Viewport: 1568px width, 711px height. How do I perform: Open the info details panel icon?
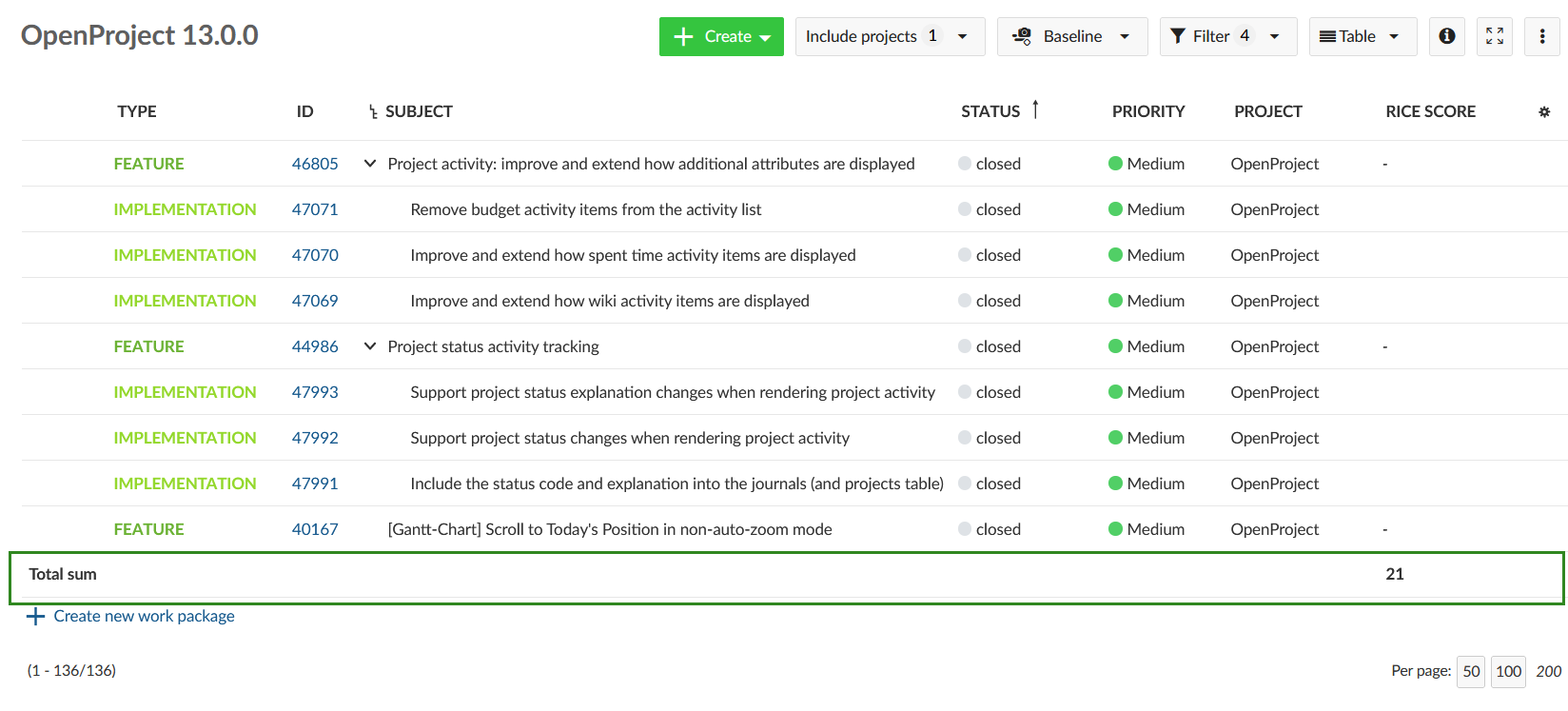[x=1446, y=36]
